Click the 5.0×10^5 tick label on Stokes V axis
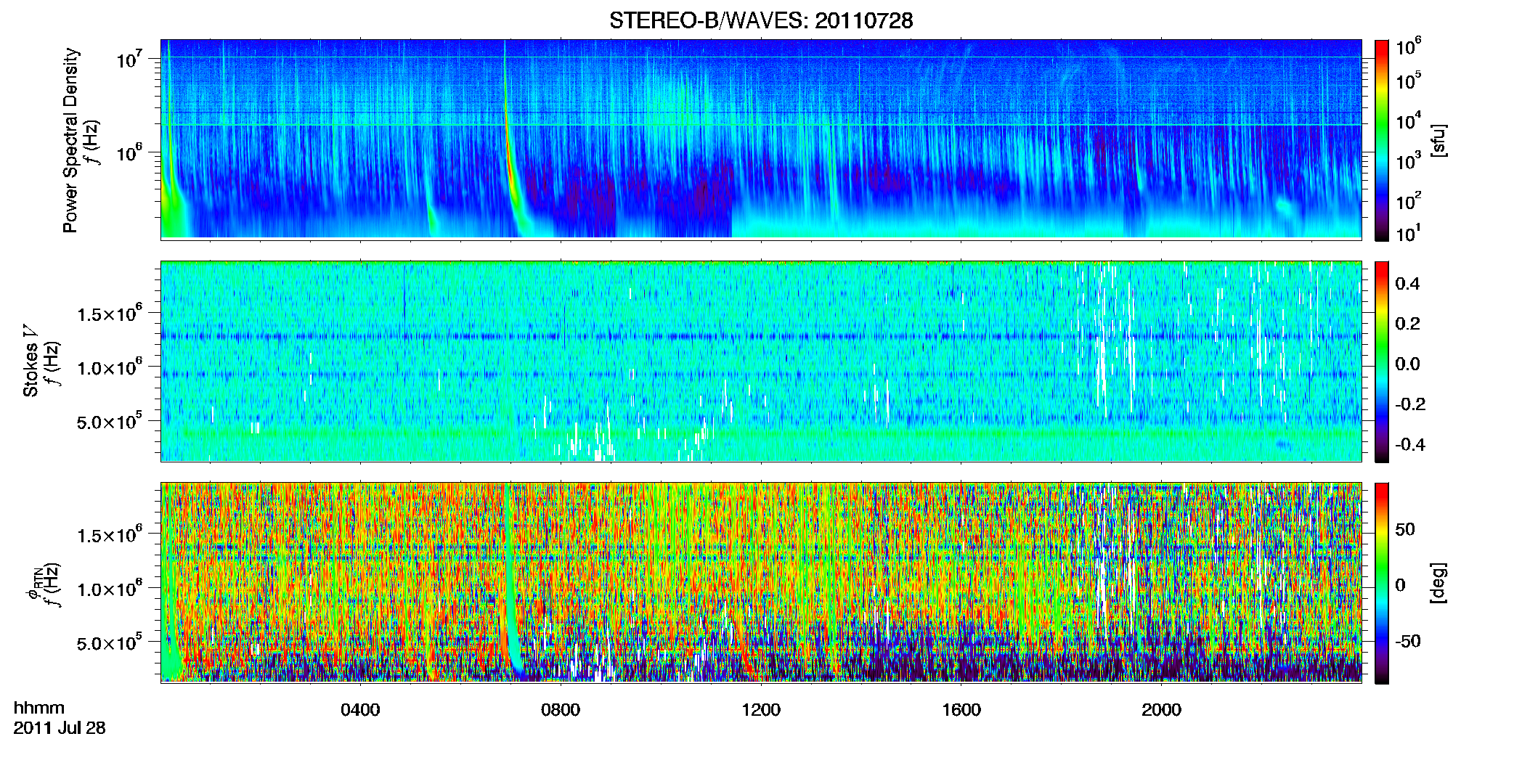Image resolution: width=1522 pixels, height=784 pixels. coord(110,421)
